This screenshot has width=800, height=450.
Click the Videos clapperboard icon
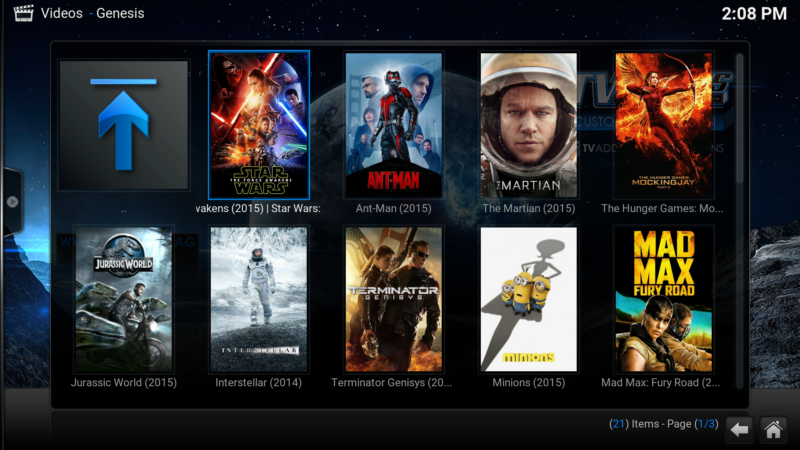23,13
